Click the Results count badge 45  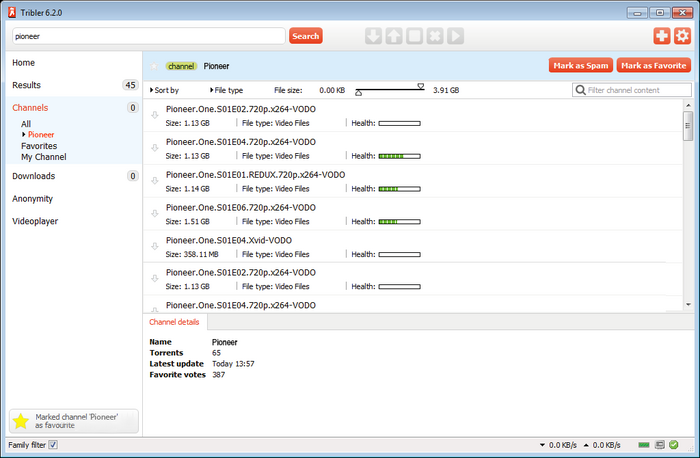130,85
